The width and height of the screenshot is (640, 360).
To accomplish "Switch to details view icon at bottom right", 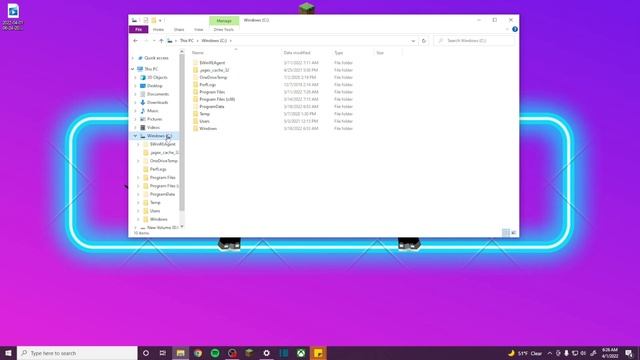I will pos(505,233).
